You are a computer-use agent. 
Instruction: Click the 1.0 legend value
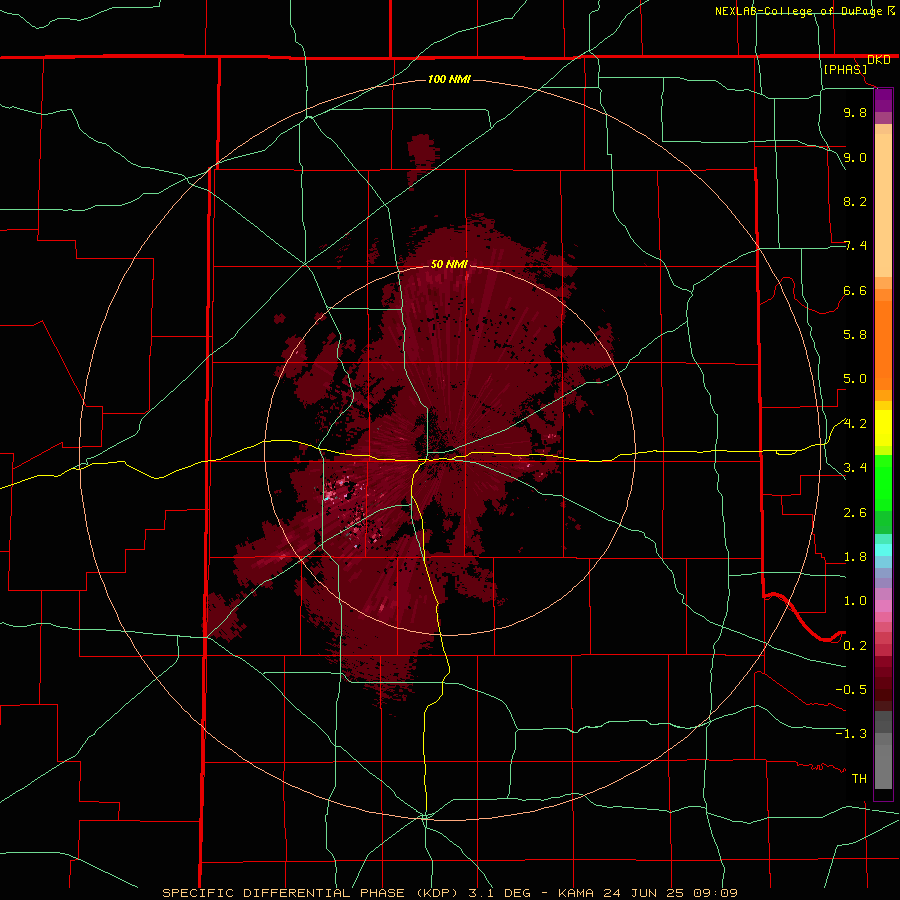pyautogui.click(x=855, y=601)
